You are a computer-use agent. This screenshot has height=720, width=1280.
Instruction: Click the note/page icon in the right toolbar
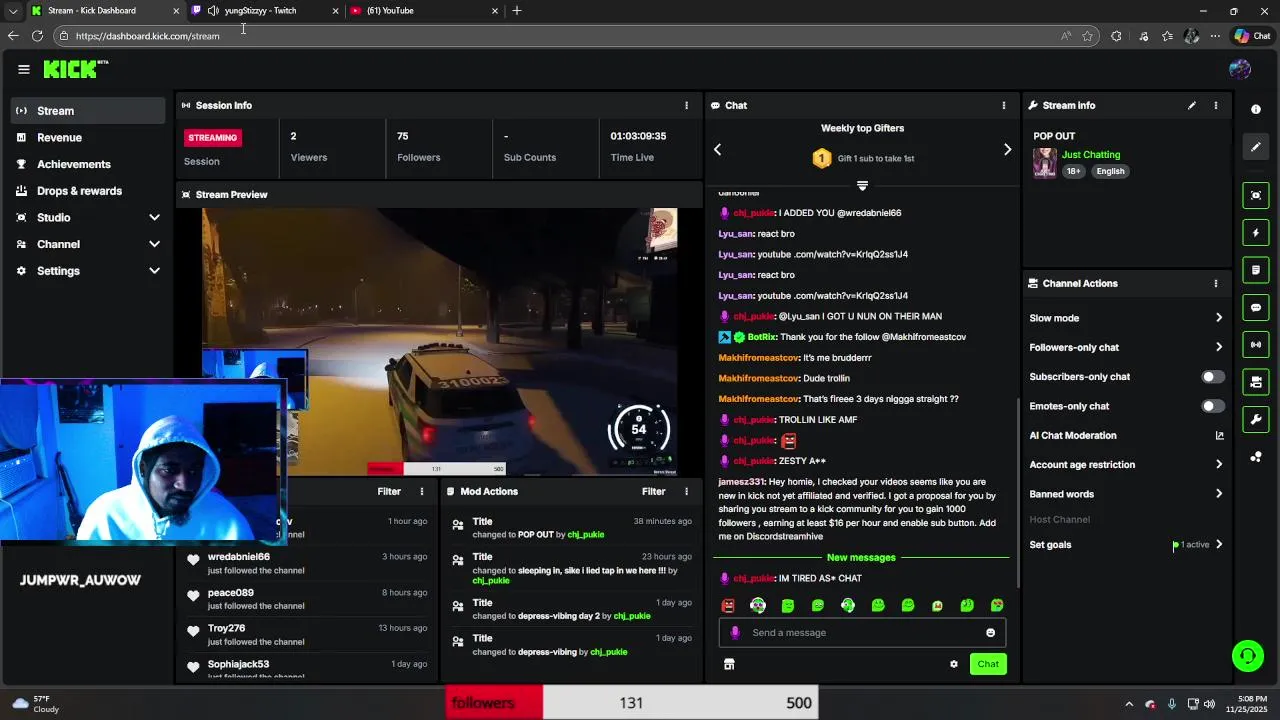click(x=1256, y=270)
